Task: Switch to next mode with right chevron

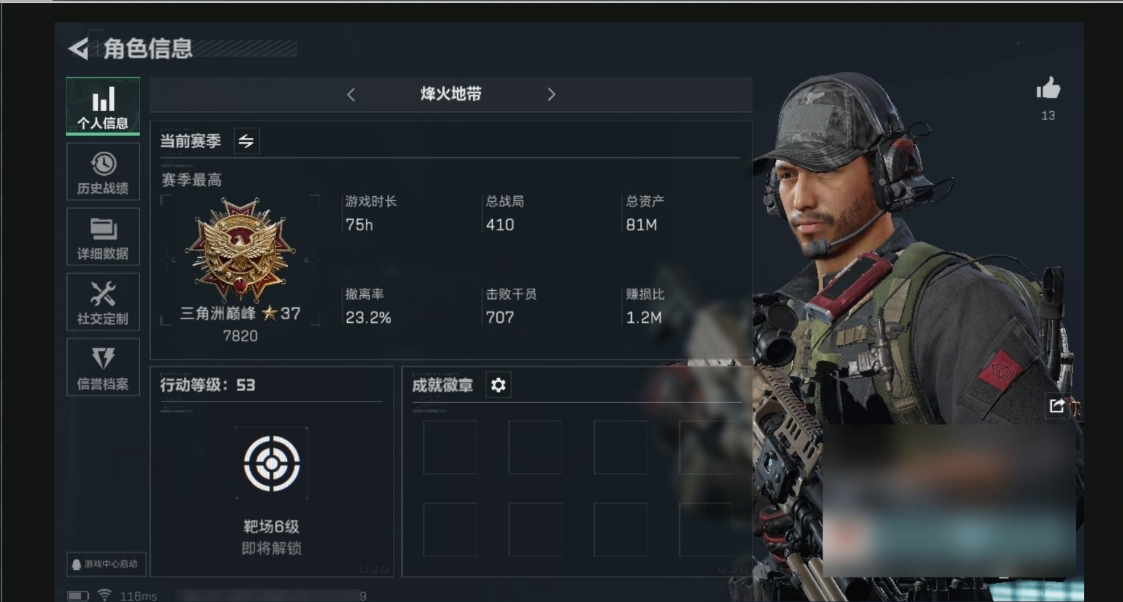Action: click(551, 94)
